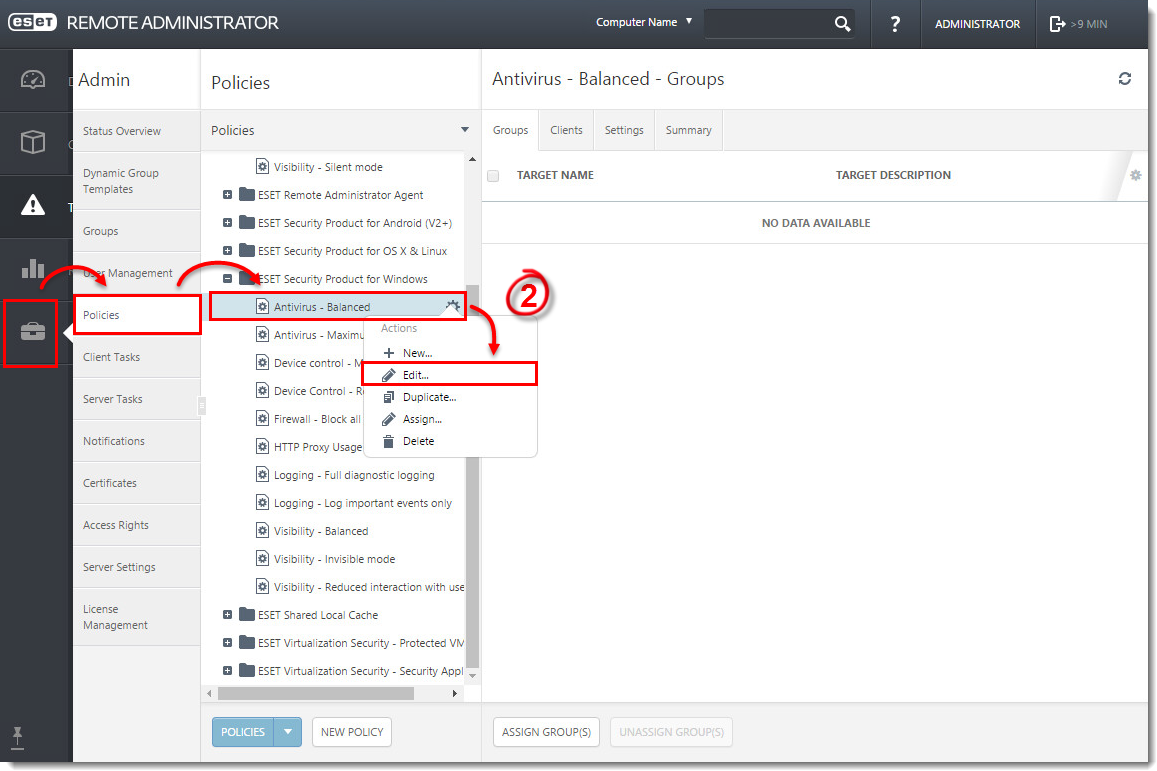
Task: Click the vertical scrollbar of policies tree
Action: point(472,476)
